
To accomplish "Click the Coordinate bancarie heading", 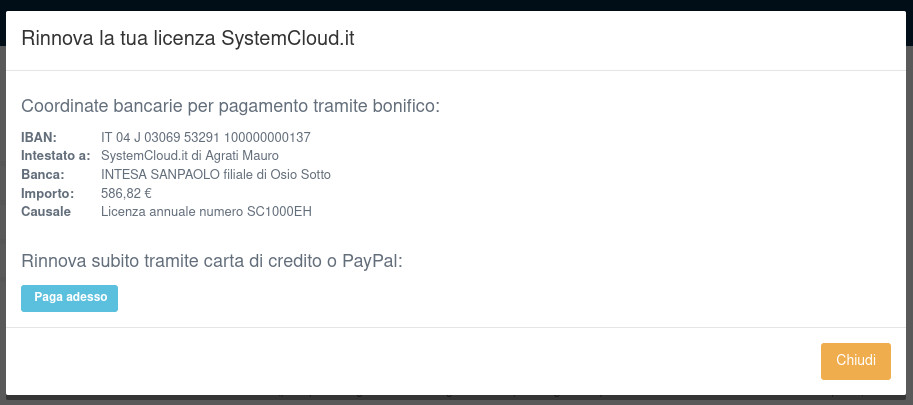I will pos(230,106).
